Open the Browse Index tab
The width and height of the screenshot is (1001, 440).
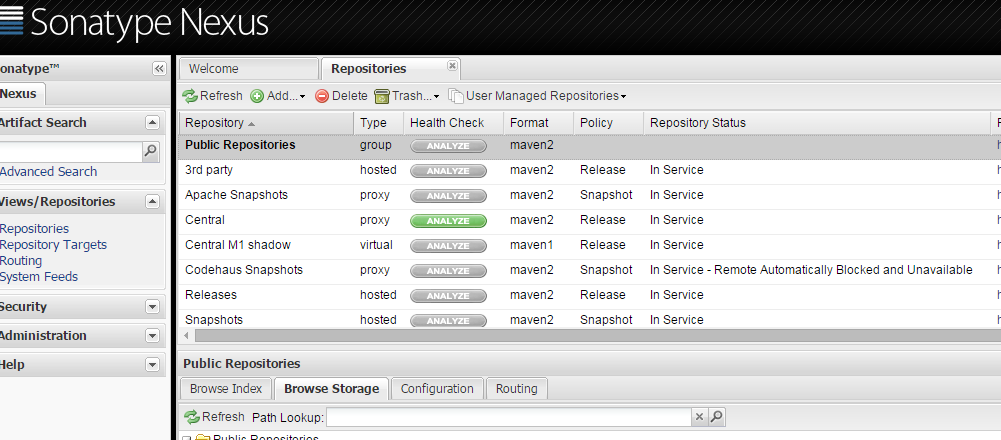(x=226, y=388)
